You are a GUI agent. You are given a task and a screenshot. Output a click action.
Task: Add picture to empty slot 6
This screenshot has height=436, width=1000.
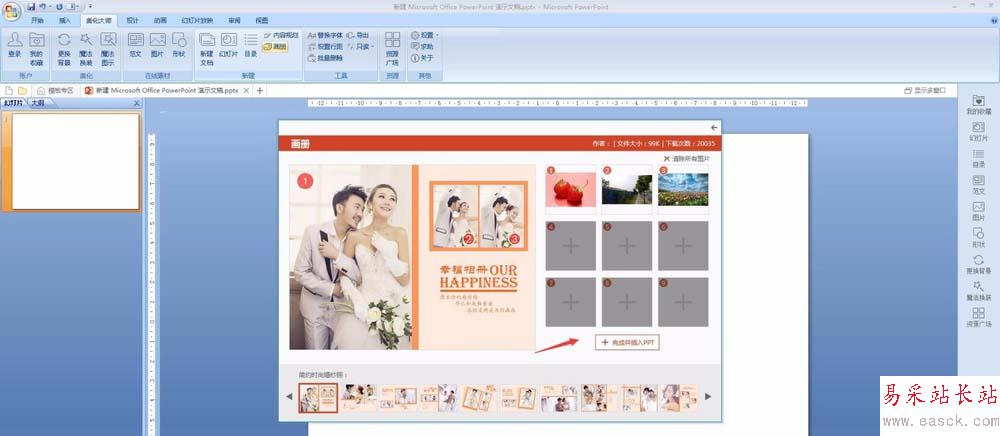pos(683,245)
